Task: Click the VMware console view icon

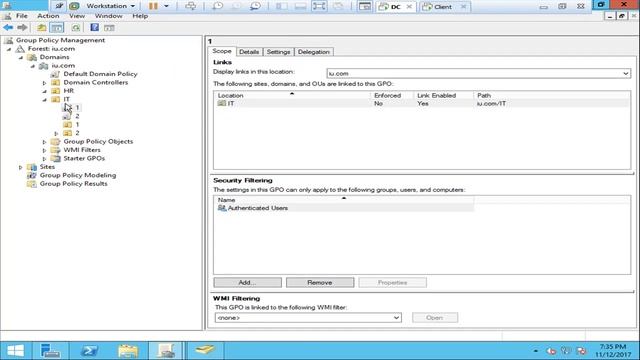Action: tap(364, 6)
